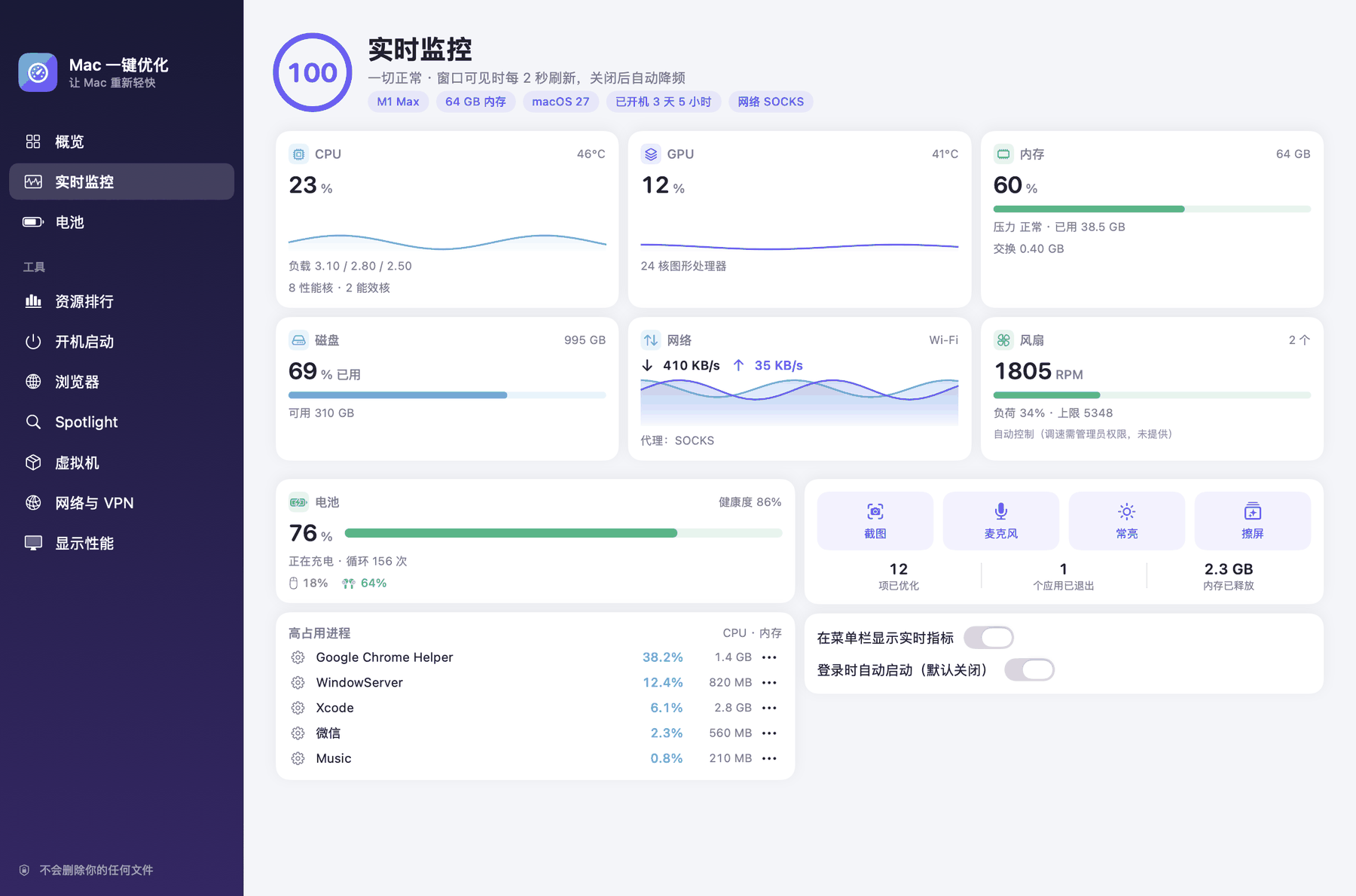This screenshot has width=1356, height=896.
Task: Click the gear icon beside Google Chrome Helper
Action: [298, 657]
